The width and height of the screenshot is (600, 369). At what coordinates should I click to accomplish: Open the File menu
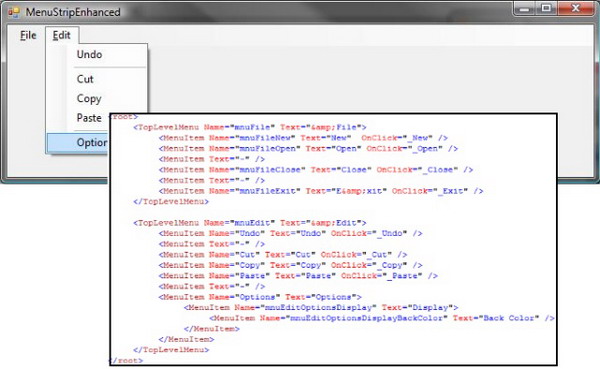[28, 35]
